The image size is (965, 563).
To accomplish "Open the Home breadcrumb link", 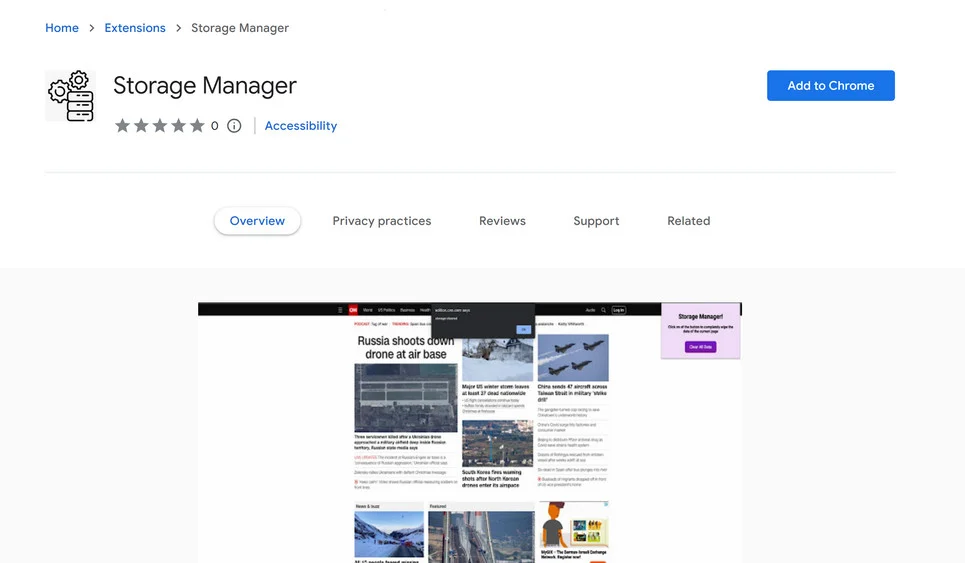I will (62, 28).
